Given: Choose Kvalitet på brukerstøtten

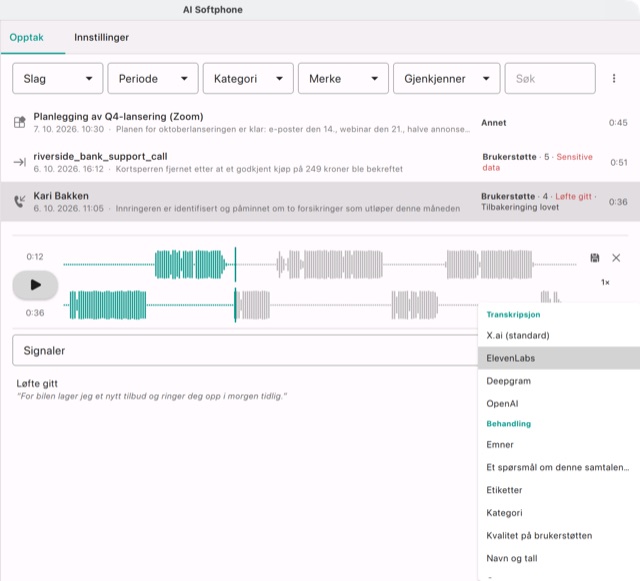Looking at the screenshot, I should 559,536.
